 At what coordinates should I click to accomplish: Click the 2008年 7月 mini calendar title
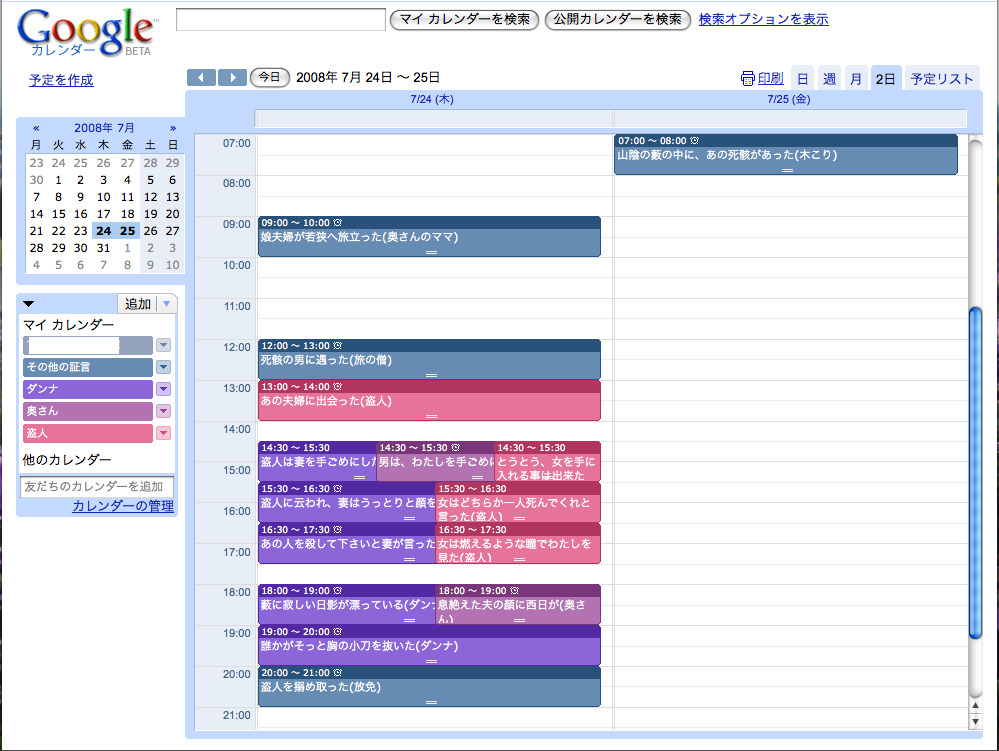(104, 128)
